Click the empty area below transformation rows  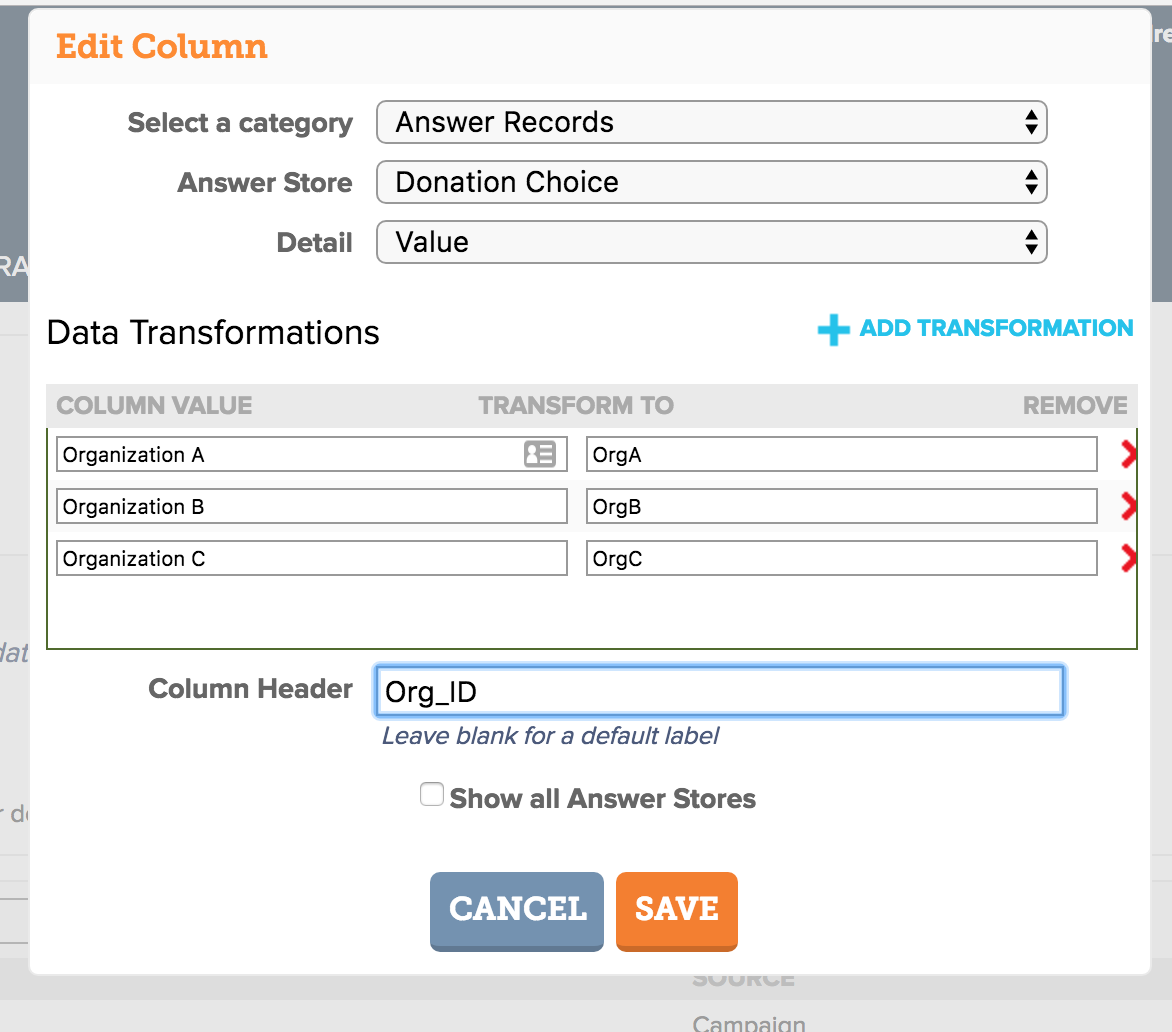click(591, 613)
